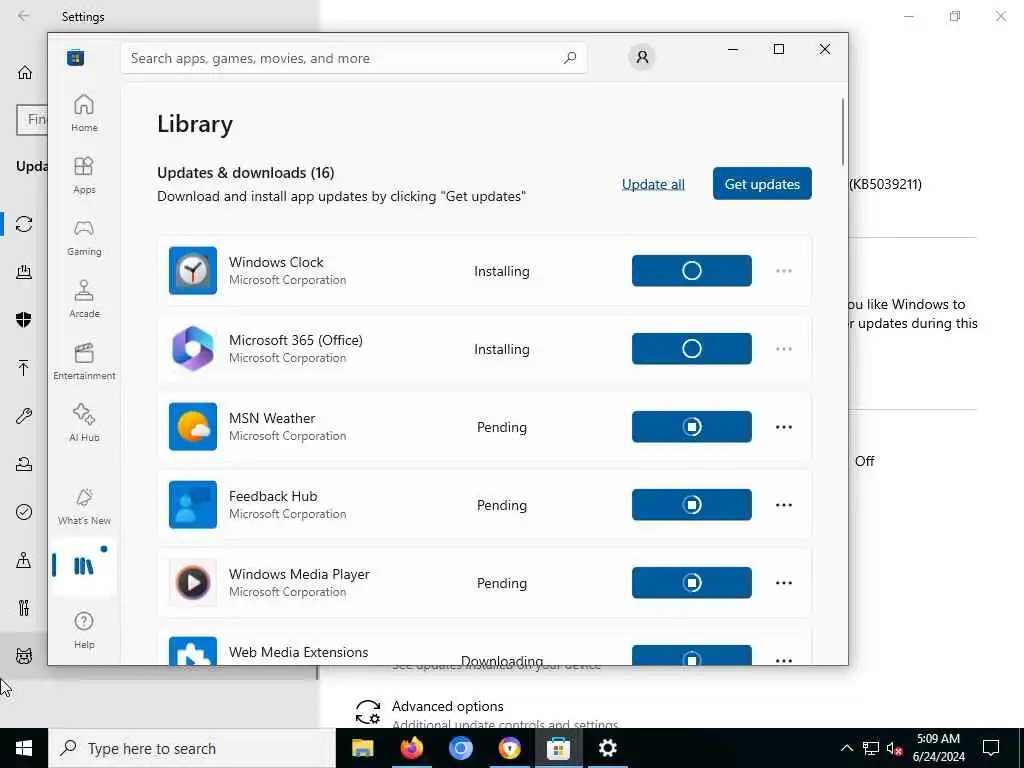
Task: Open AI Hub in Store sidebar
Action: 84,423
